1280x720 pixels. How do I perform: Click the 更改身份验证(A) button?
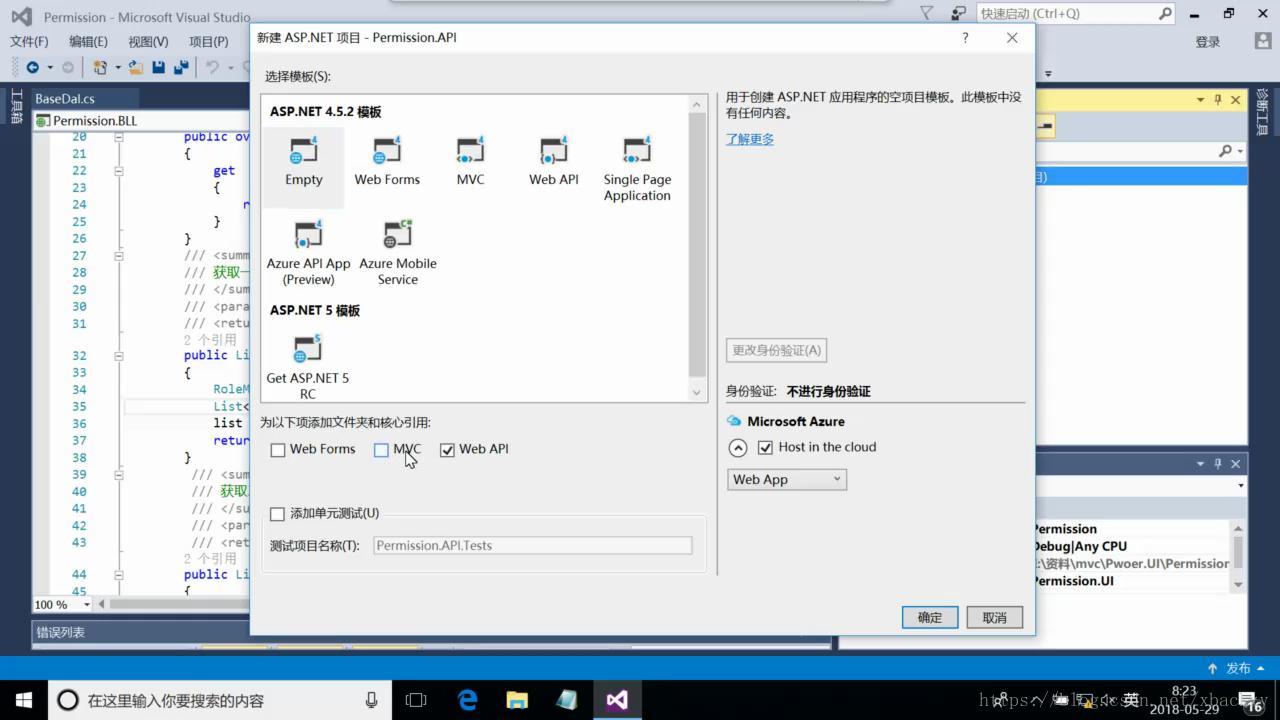pos(777,350)
